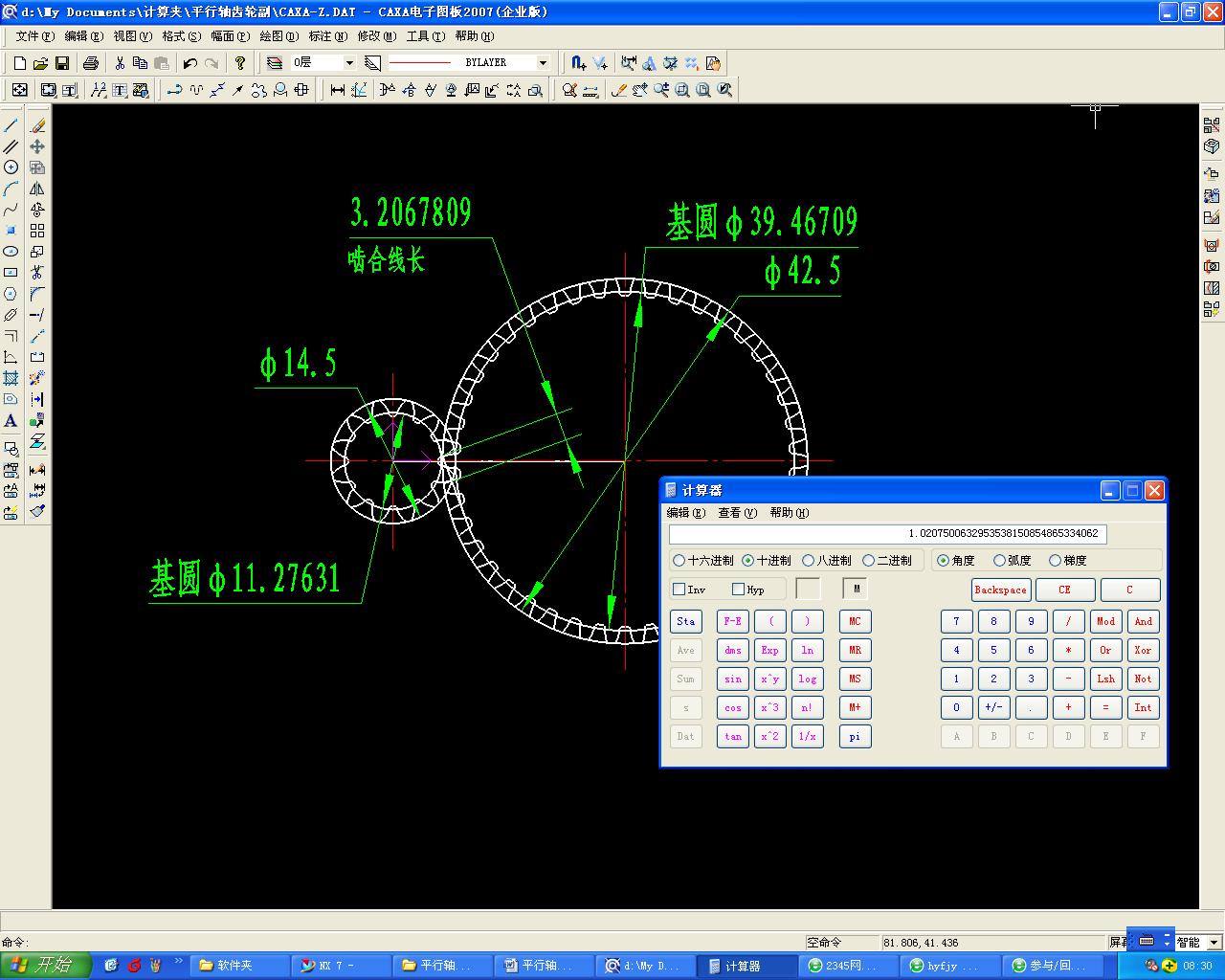Viewport: 1225px width, 980px height.
Task: Click the Backspace button in calculator
Action: pyautogui.click(x=1000, y=590)
